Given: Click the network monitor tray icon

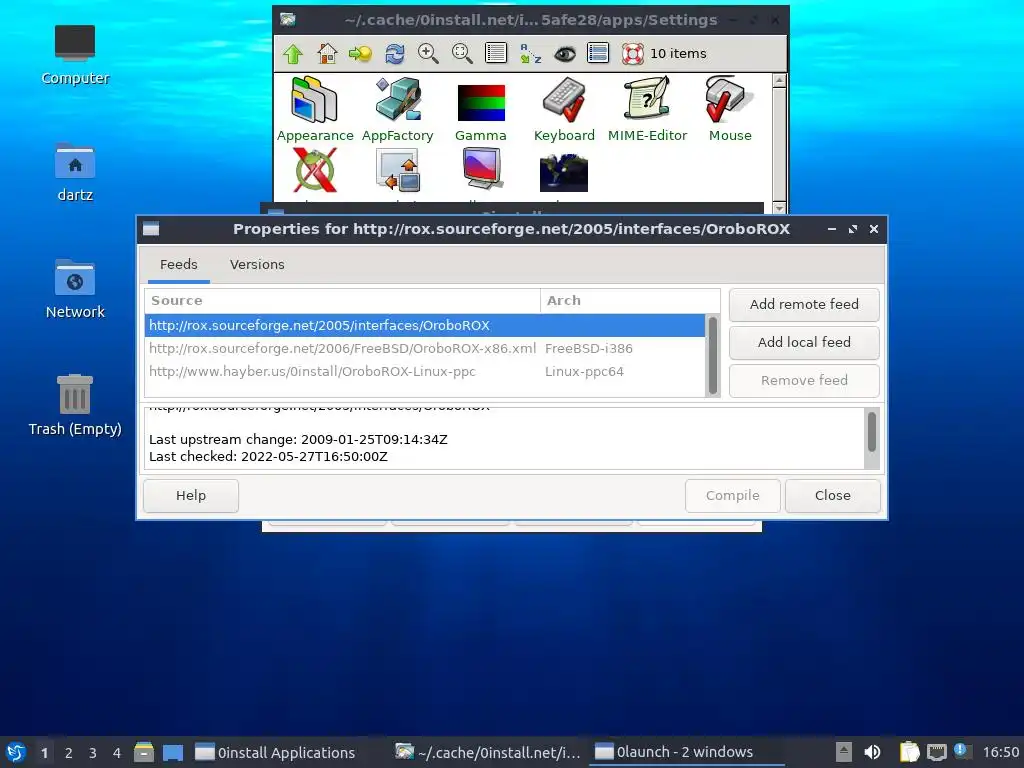Looking at the screenshot, I should [936, 752].
